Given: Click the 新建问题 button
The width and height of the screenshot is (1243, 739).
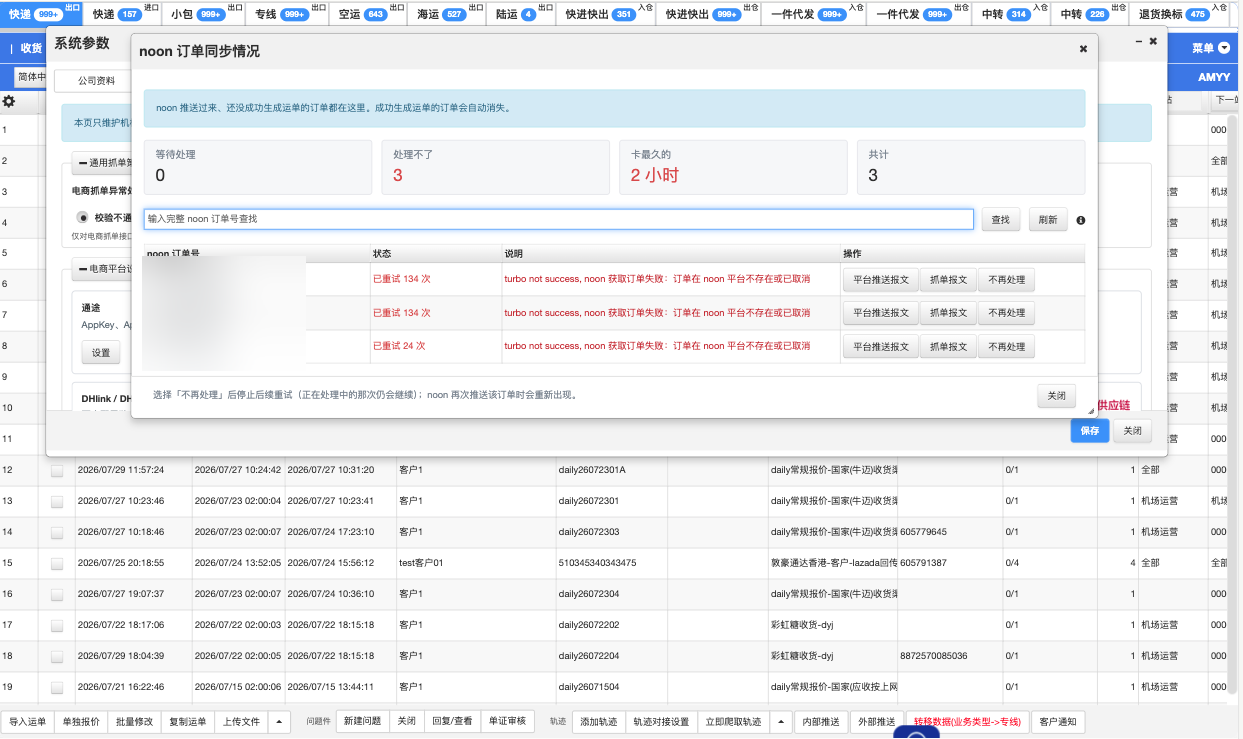Looking at the screenshot, I should click(362, 722).
